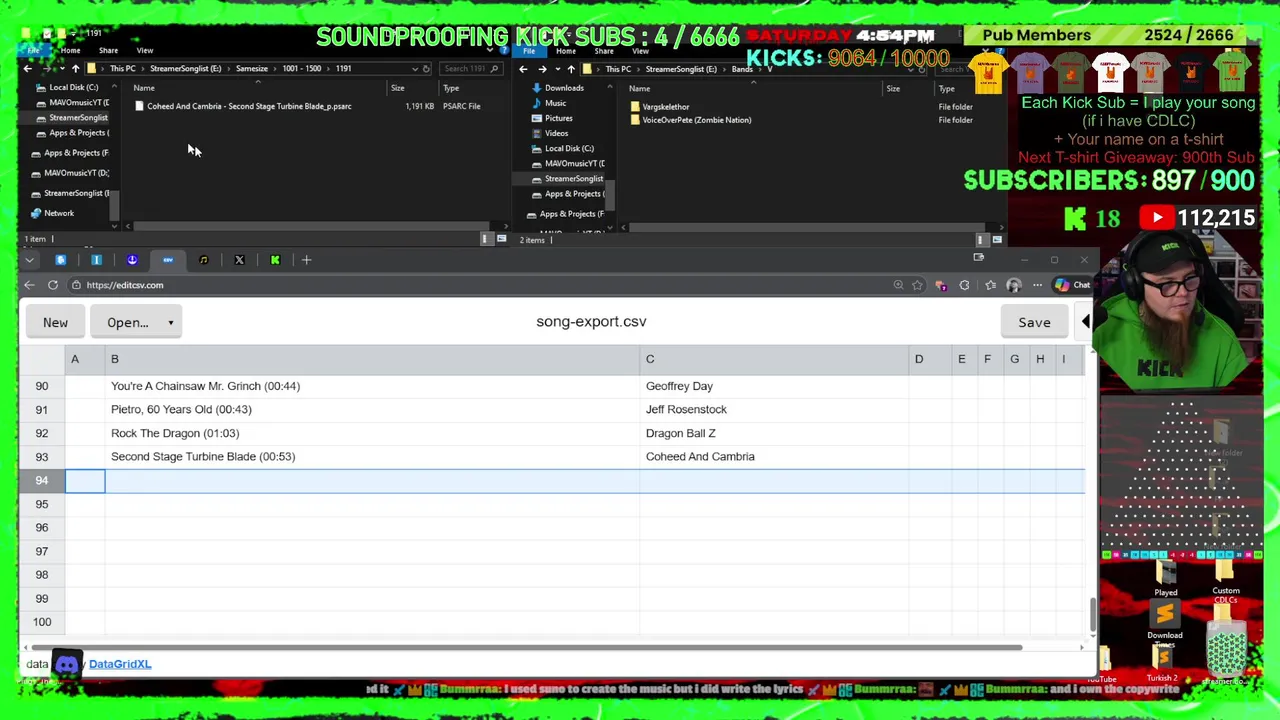Select column B header
This screenshot has width=1280, height=720.
pos(372,359)
